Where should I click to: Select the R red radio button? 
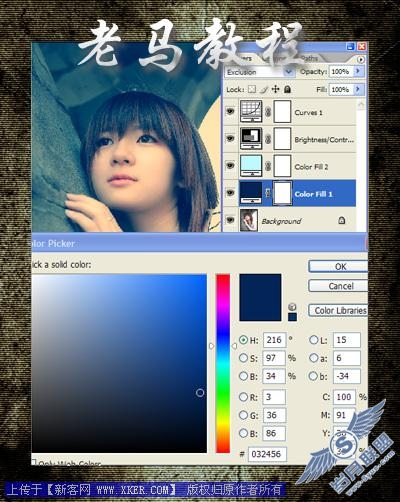pyautogui.click(x=243, y=397)
